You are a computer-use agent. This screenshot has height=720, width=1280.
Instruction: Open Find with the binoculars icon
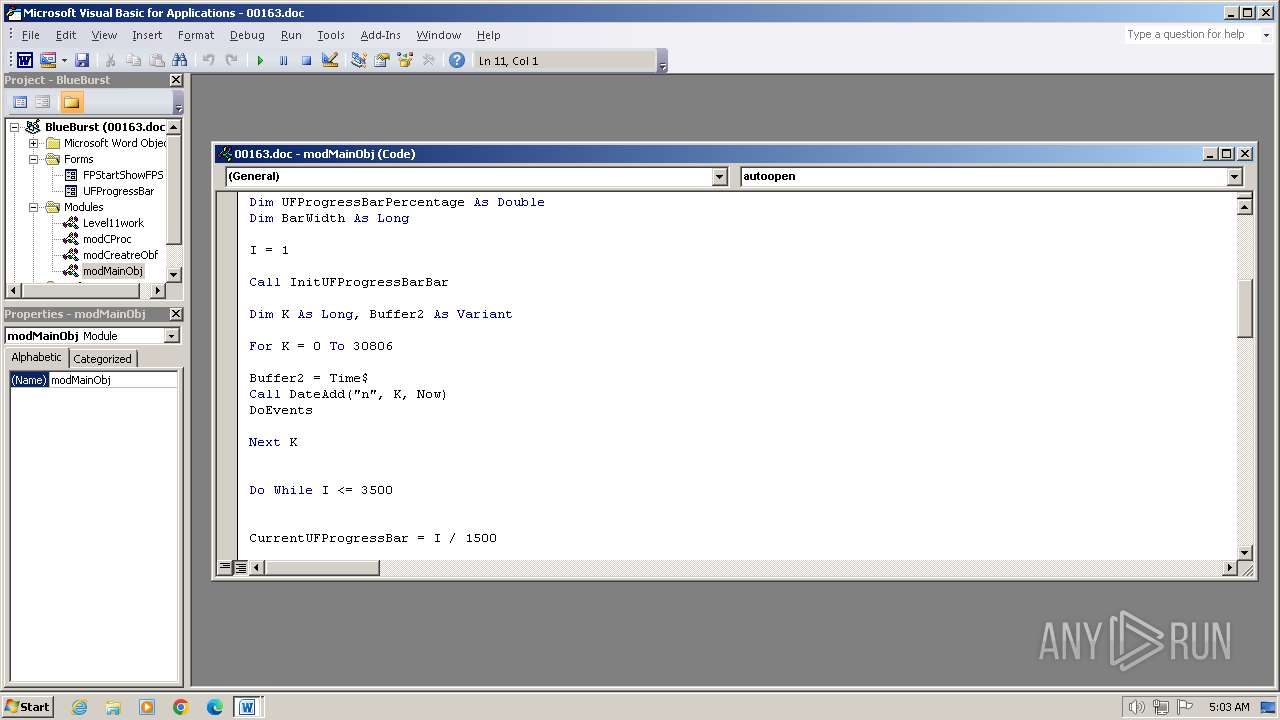pos(180,61)
